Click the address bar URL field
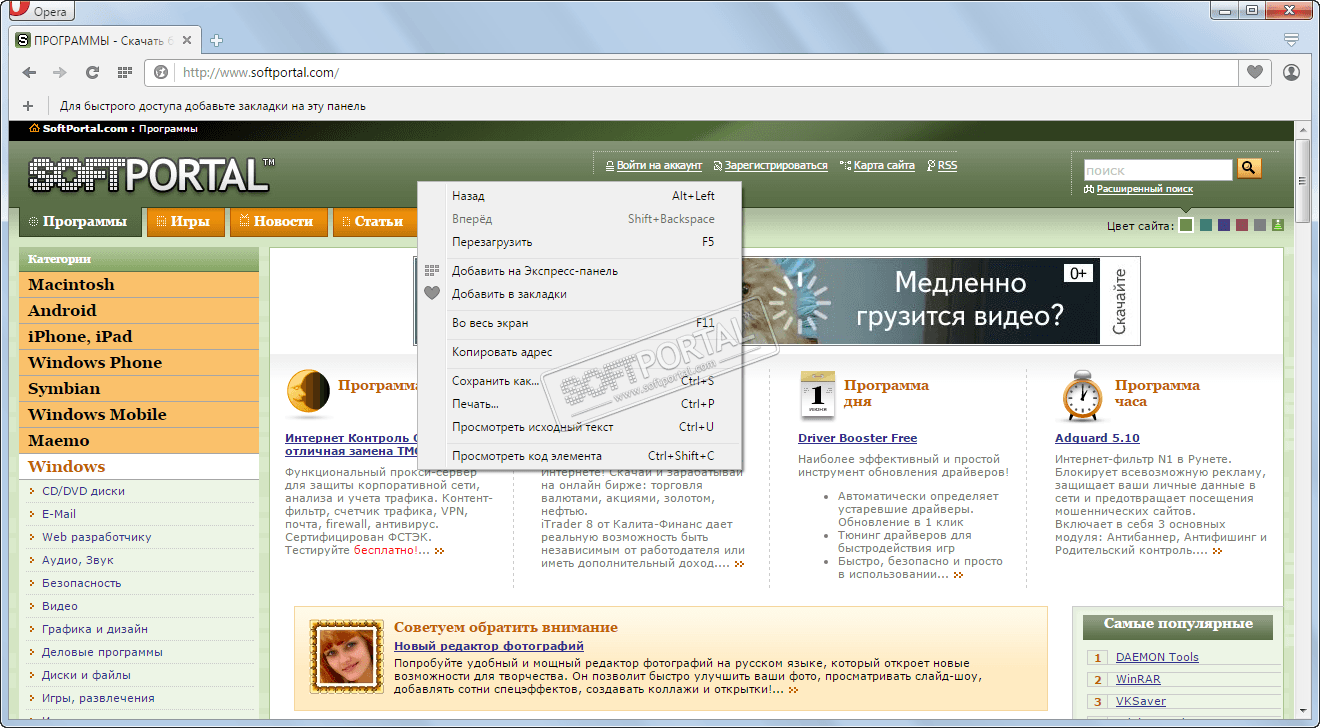The image size is (1320, 728). point(705,72)
